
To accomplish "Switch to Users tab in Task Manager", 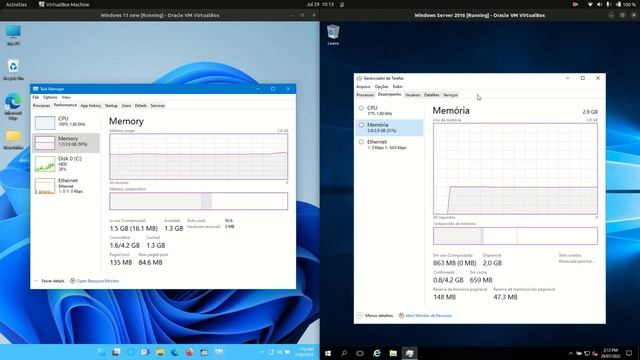I will pyautogui.click(x=126, y=106).
